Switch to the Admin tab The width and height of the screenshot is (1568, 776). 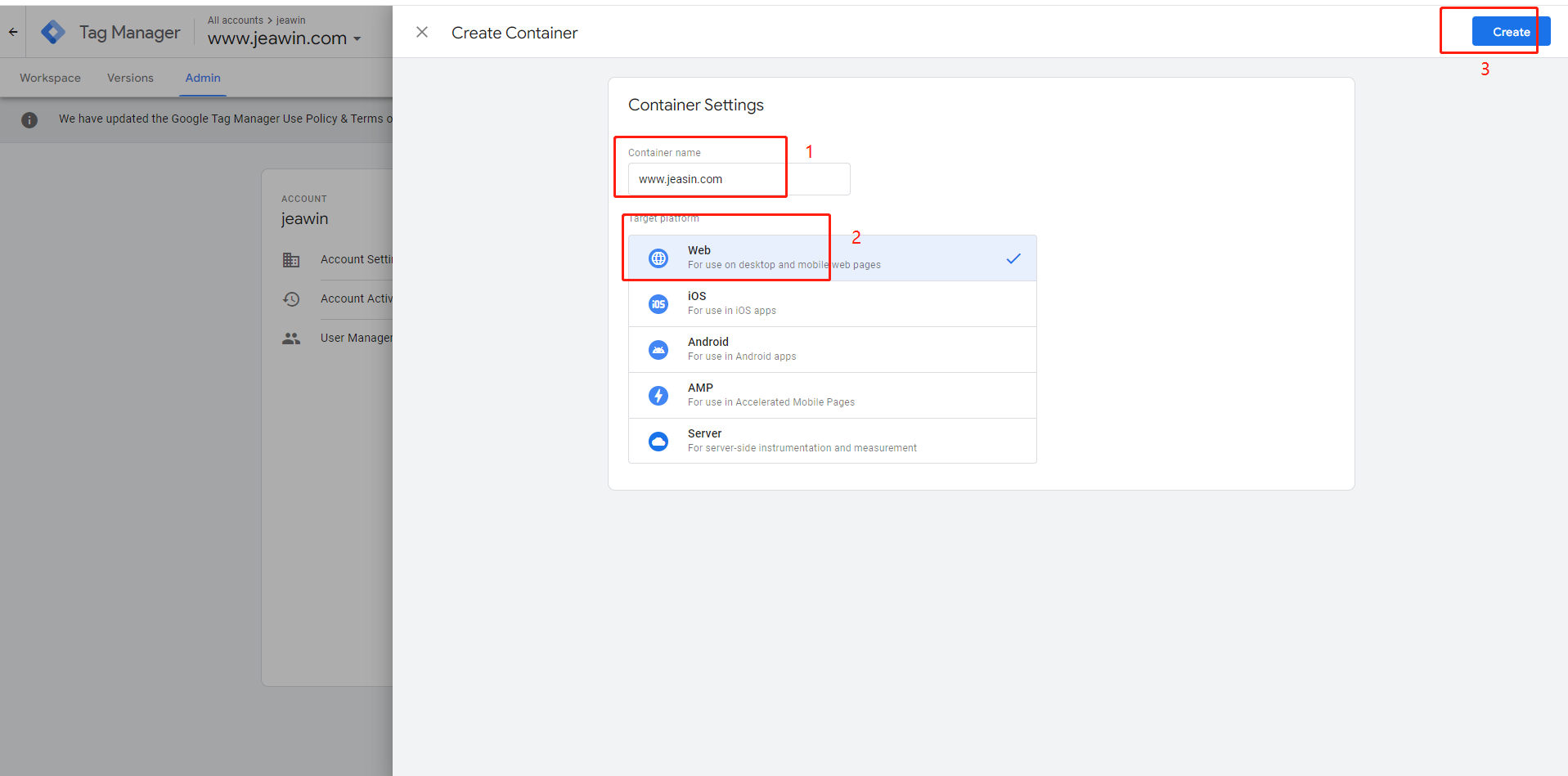click(203, 78)
